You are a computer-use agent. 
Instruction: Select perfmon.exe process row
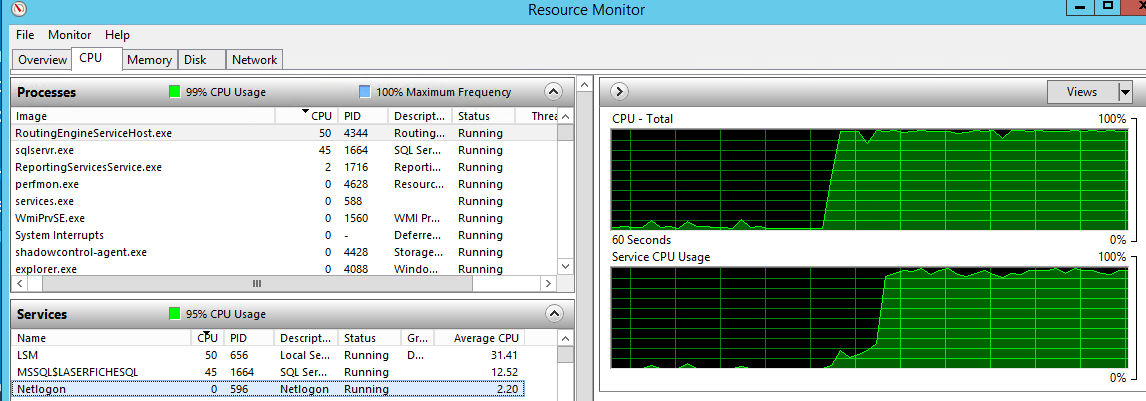(285, 184)
